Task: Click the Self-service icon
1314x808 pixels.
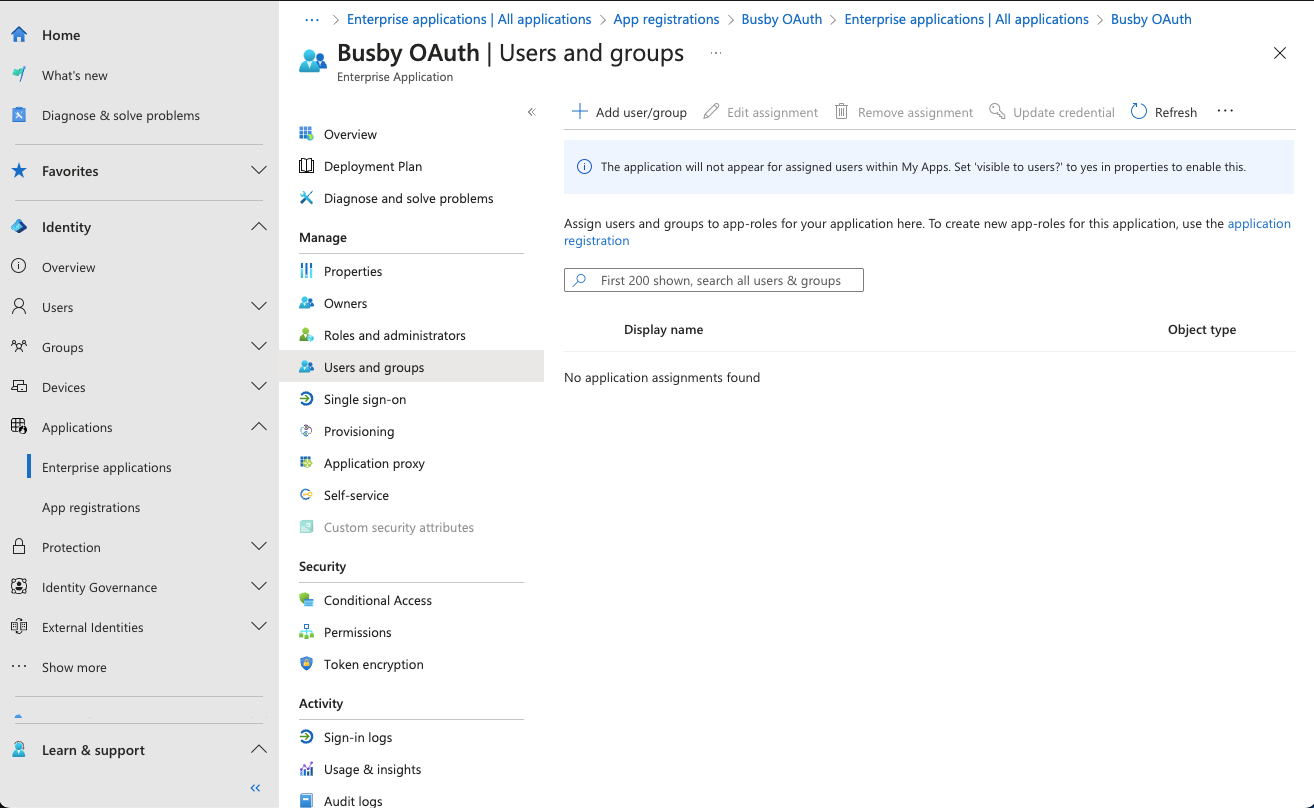Action: tap(307, 495)
